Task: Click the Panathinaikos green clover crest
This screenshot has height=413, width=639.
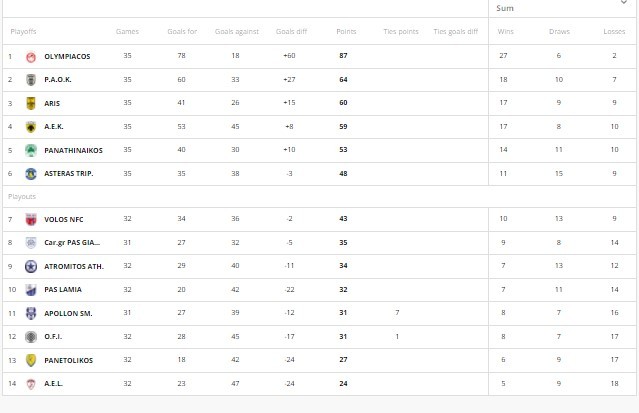Action: pyautogui.click(x=31, y=150)
